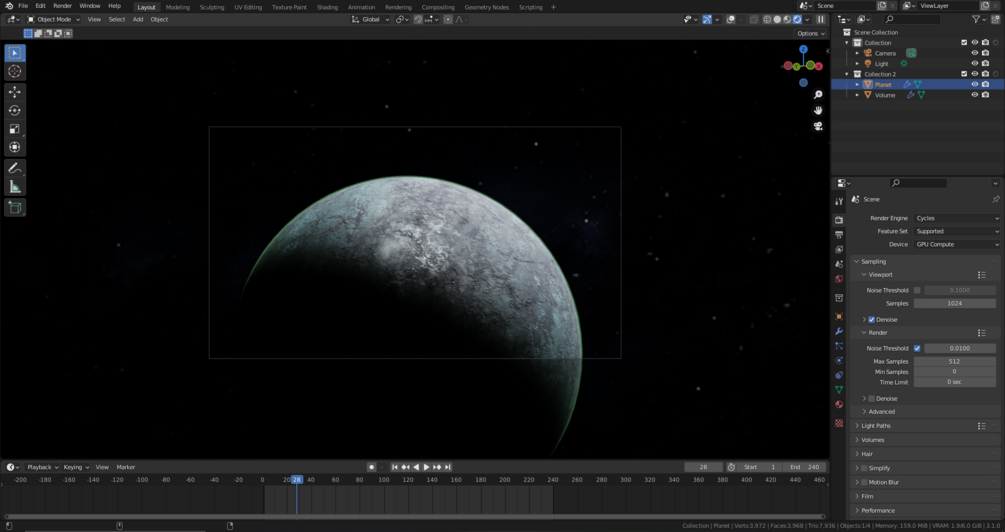
Task: Switch to the Shading workspace tab
Action: (327, 7)
